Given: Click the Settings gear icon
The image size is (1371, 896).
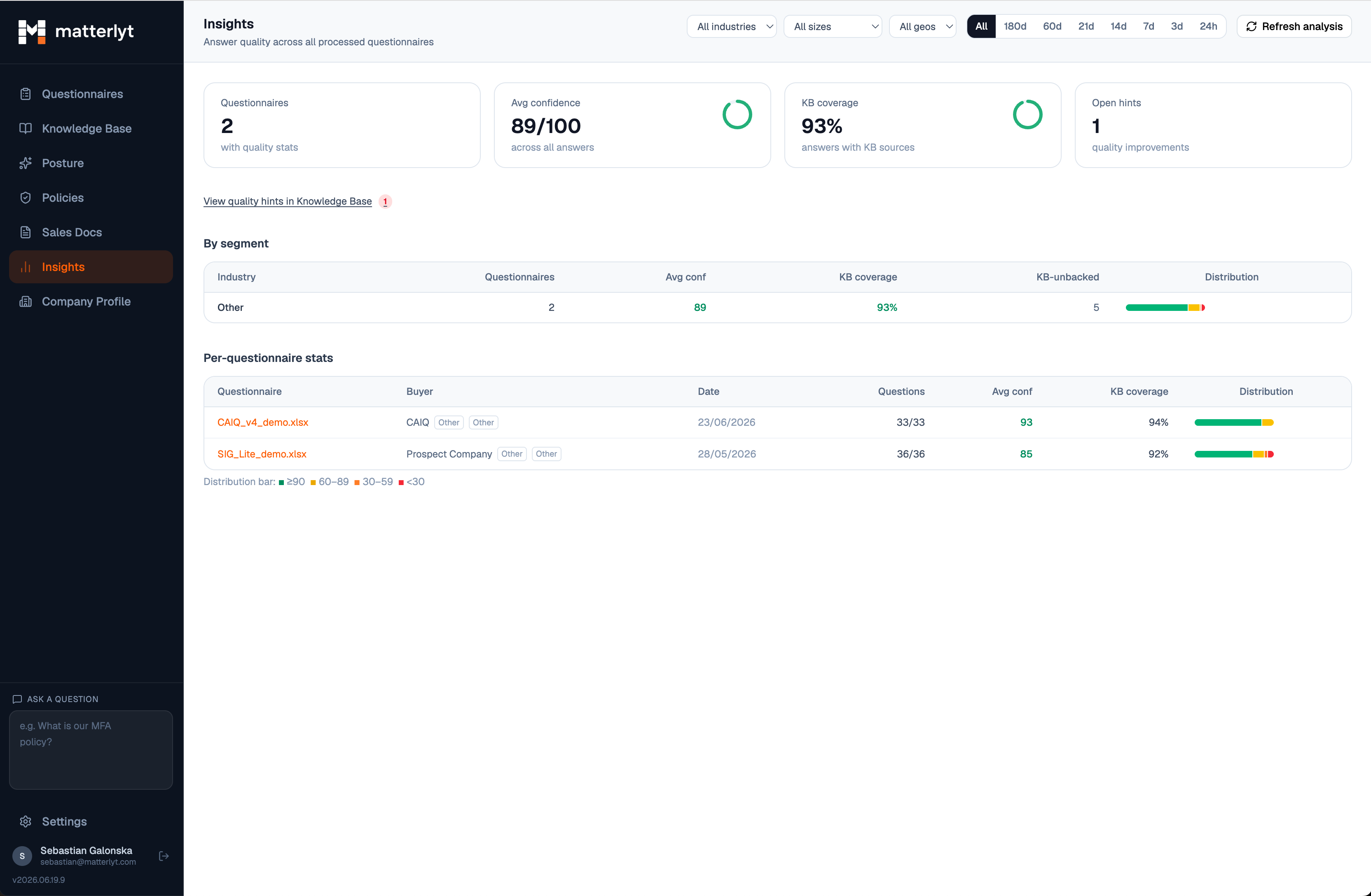Looking at the screenshot, I should point(26,821).
